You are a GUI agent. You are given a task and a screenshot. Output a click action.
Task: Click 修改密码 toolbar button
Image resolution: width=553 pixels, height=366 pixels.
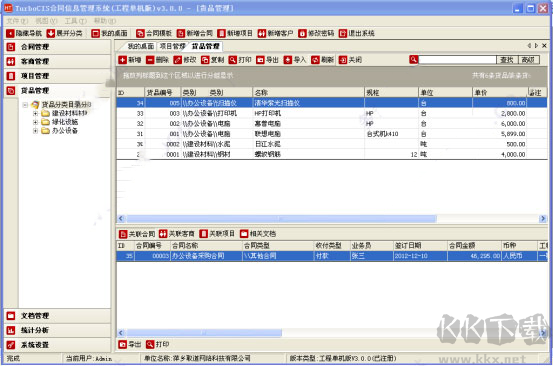316,33
